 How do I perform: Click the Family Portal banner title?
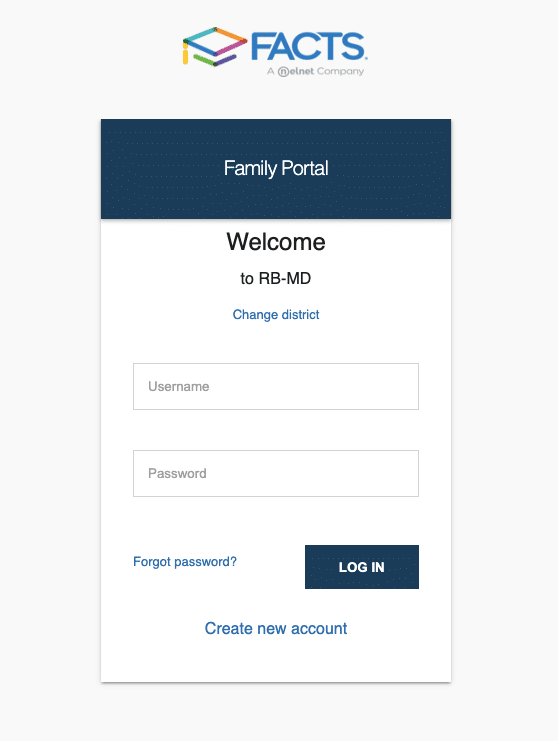(276, 168)
